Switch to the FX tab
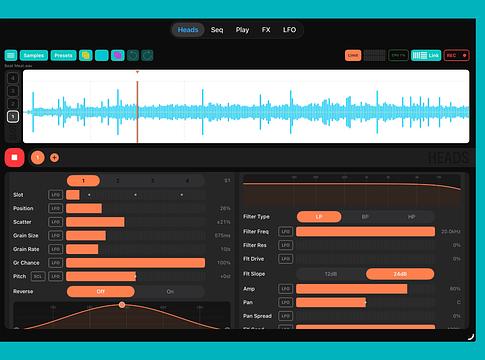 266,30
